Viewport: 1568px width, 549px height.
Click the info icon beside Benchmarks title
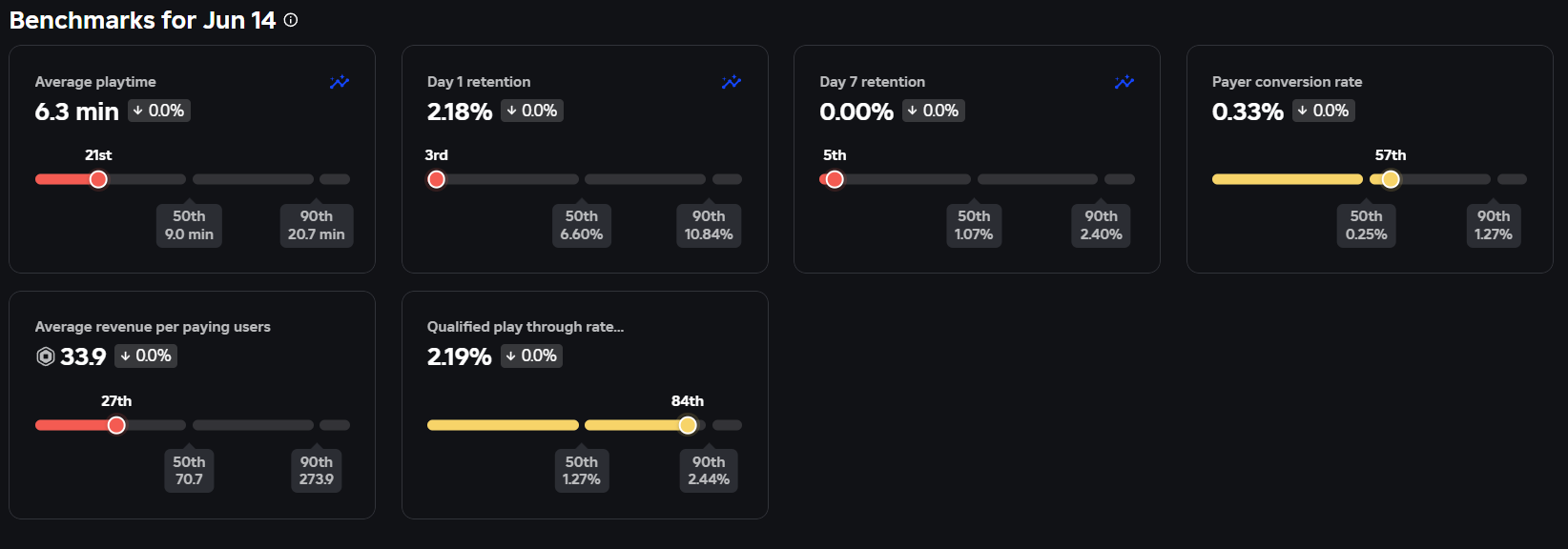click(x=291, y=20)
